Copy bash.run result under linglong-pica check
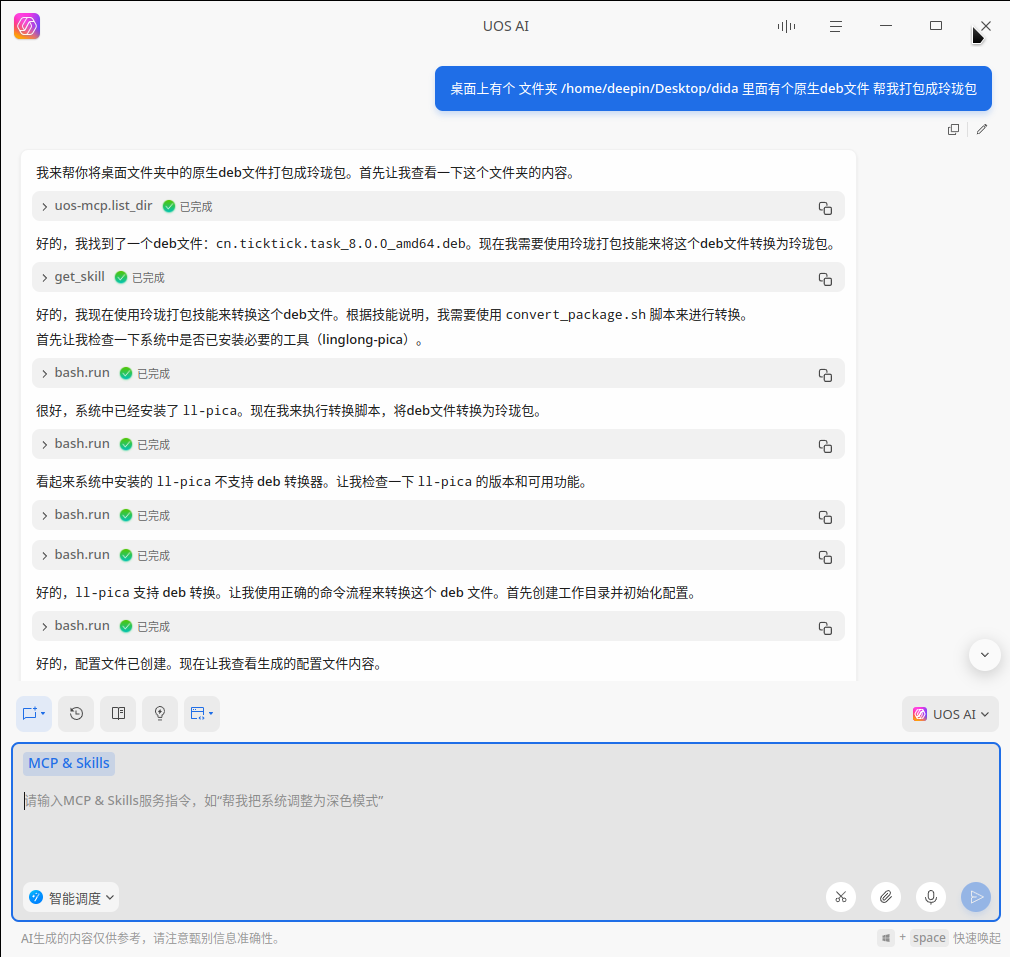Screen dimensions: 1010x957 pos(825,375)
